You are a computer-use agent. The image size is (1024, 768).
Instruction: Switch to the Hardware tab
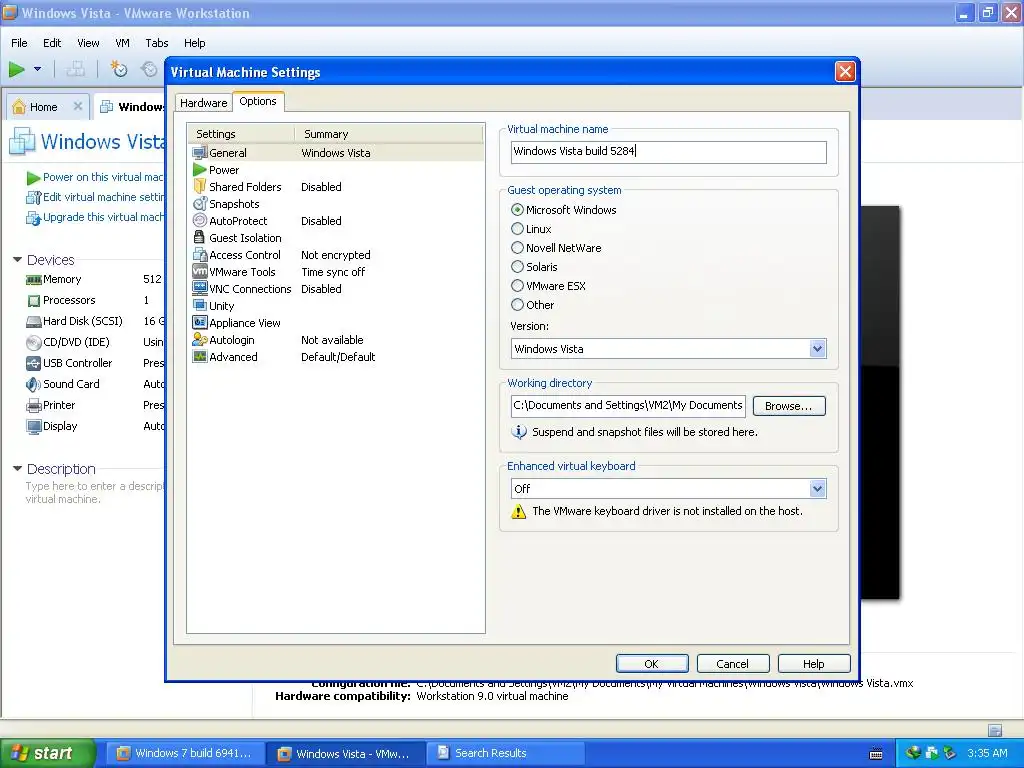[203, 103]
